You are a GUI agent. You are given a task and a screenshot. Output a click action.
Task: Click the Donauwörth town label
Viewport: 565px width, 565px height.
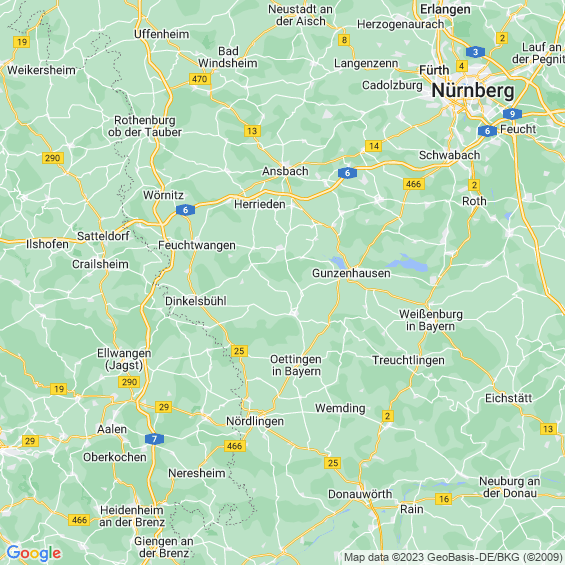(360, 494)
